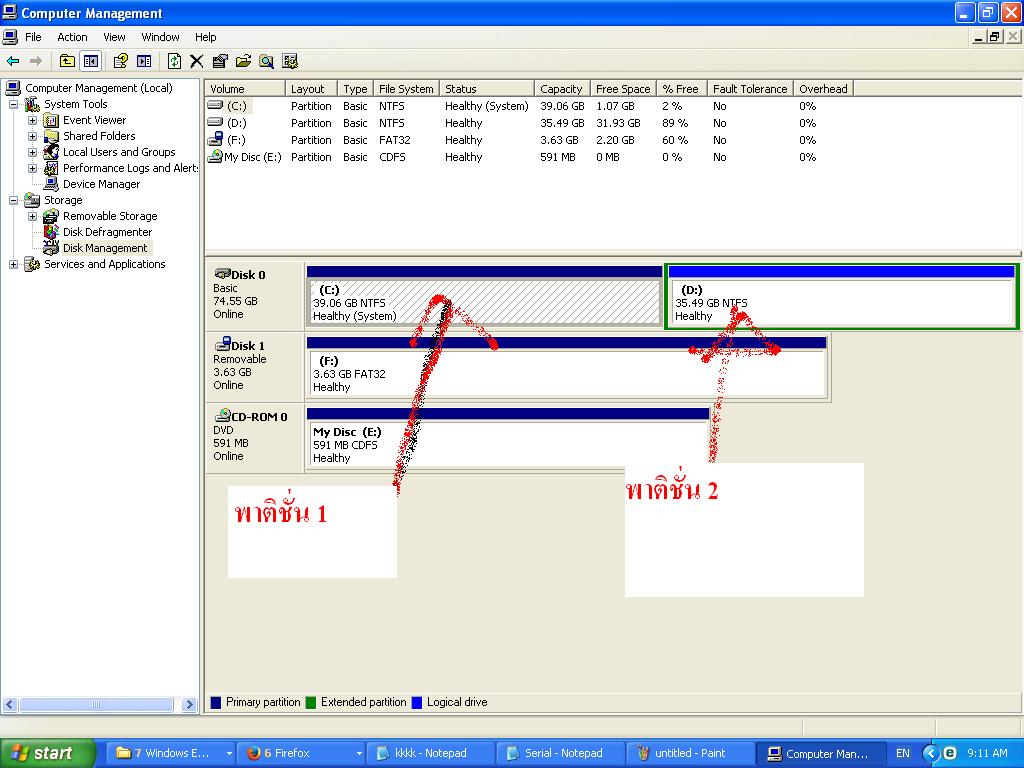Click the Delete X toolbar icon
This screenshot has height=768, width=1024.
click(197, 61)
